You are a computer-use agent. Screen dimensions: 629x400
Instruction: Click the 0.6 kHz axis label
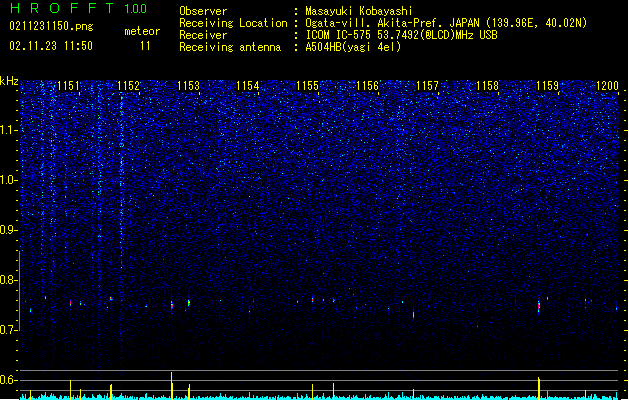click(9, 380)
